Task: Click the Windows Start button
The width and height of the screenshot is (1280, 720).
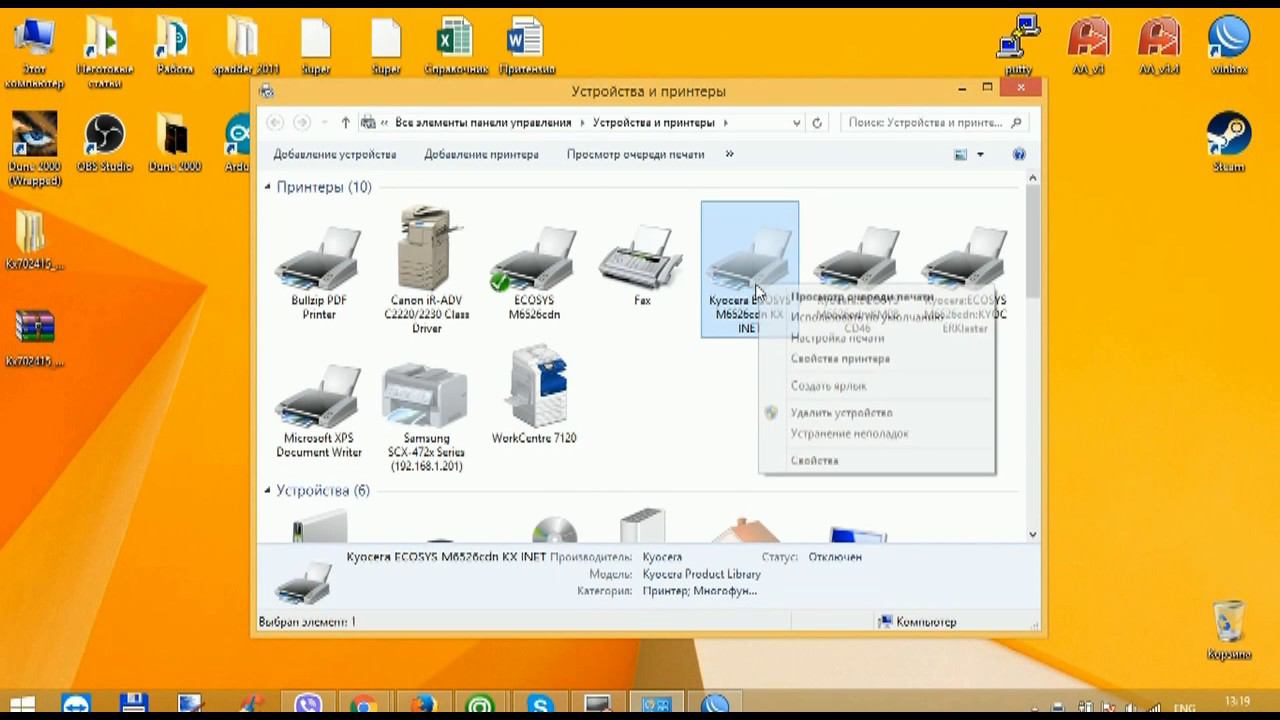Action: (x=22, y=706)
